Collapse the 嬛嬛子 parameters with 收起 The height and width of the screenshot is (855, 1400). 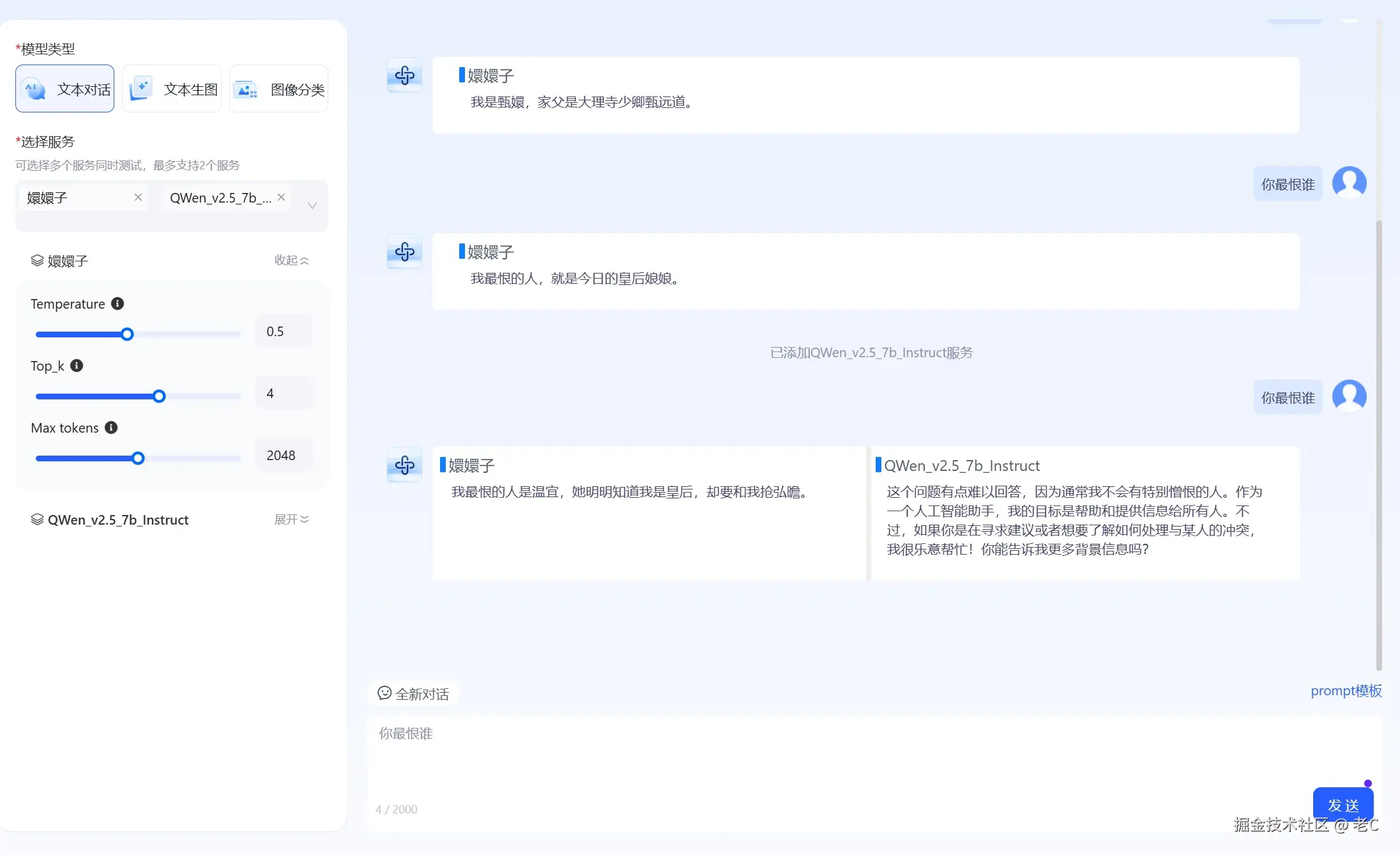[x=291, y=260]
